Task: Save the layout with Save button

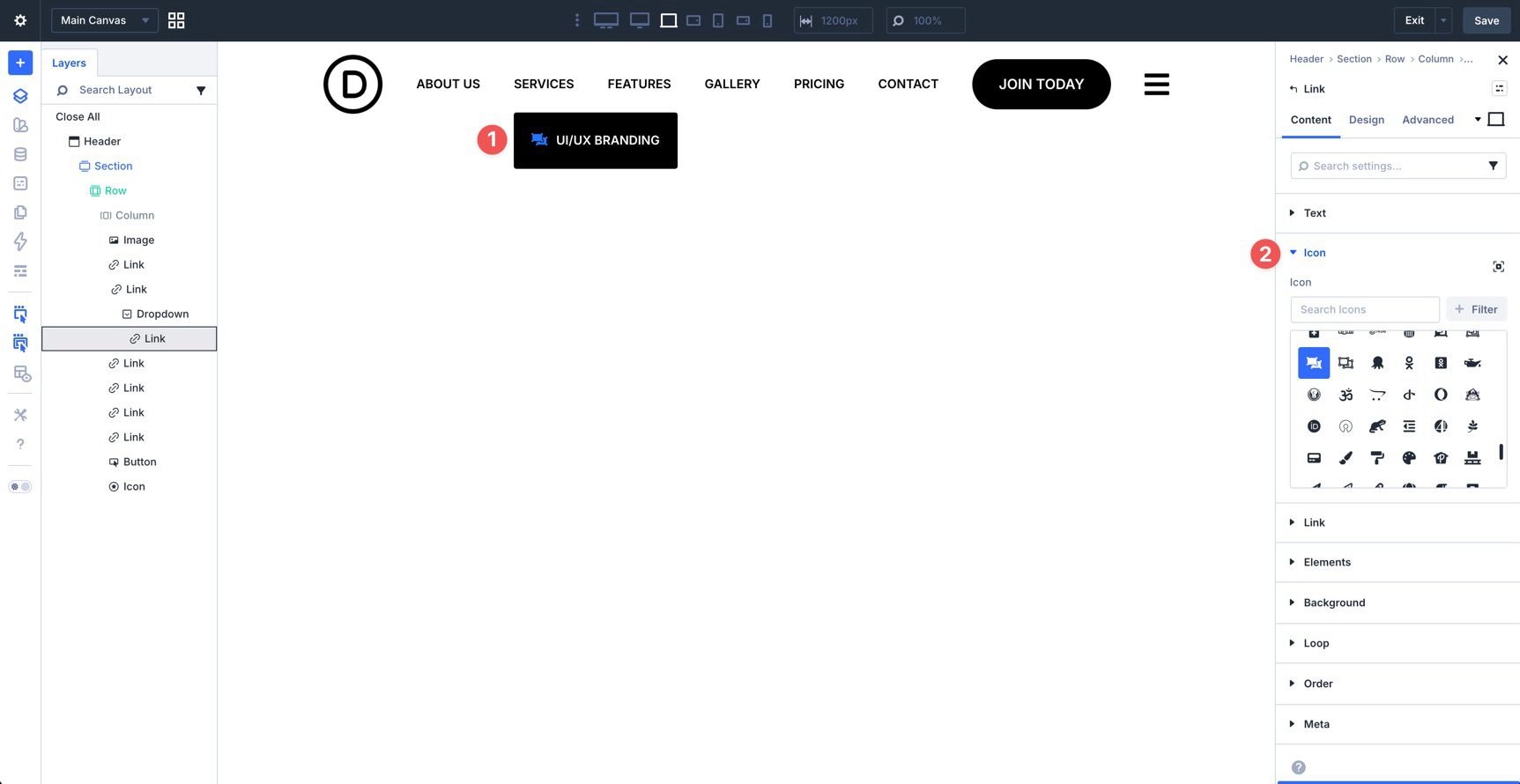Action: pyautogui.click(x=1487, y=20)
